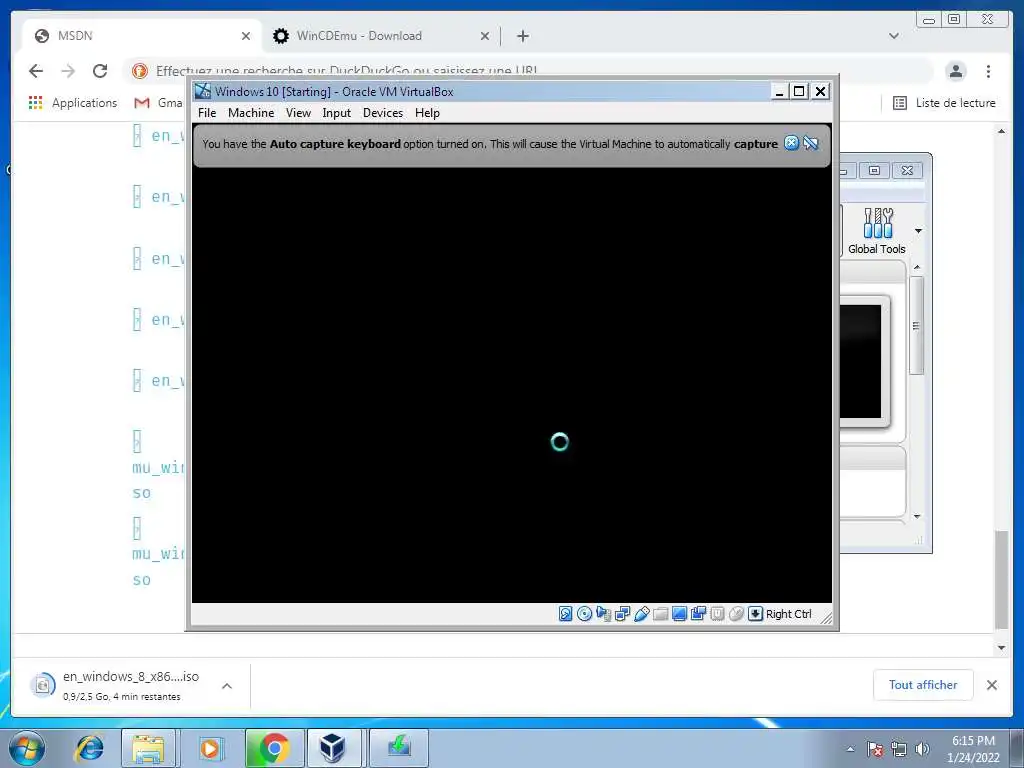
Task: Close the Chrome downloads bar
Action: pyautogui.click(x=991, y=685)
